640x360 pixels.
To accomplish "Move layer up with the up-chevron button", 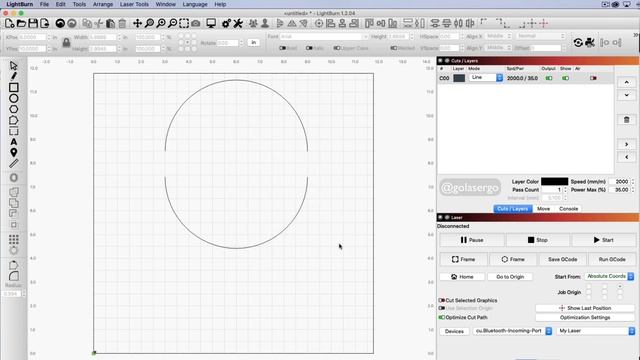I will (x=627, y=82).
